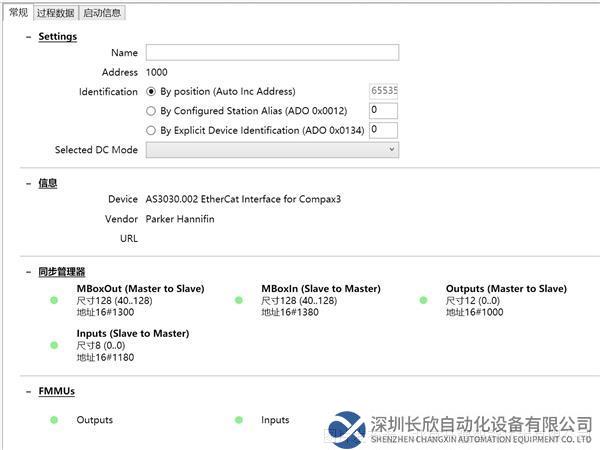
Task: Click into the Name text field
Action: 272,53
